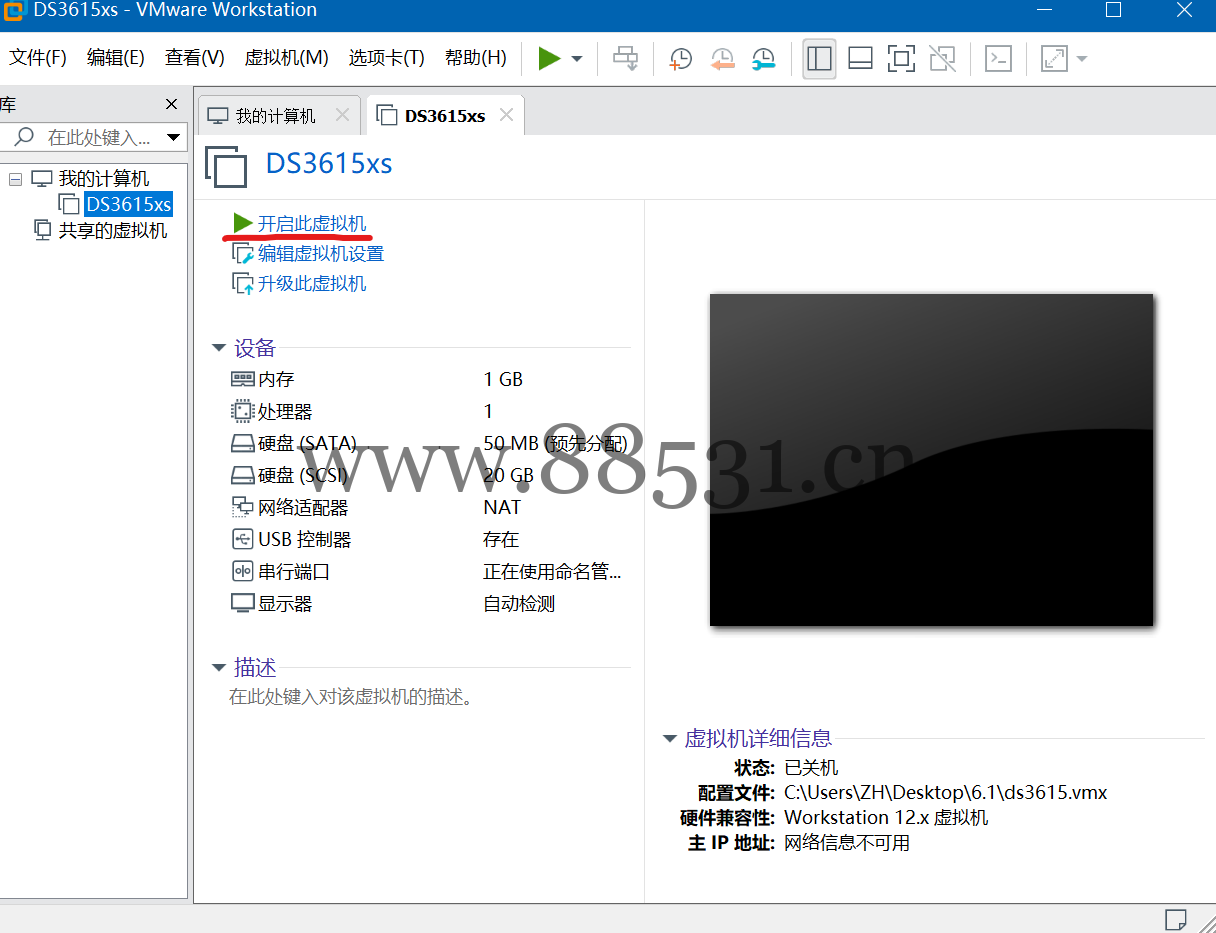Collapse the 描述 section

tap(219, 667)
